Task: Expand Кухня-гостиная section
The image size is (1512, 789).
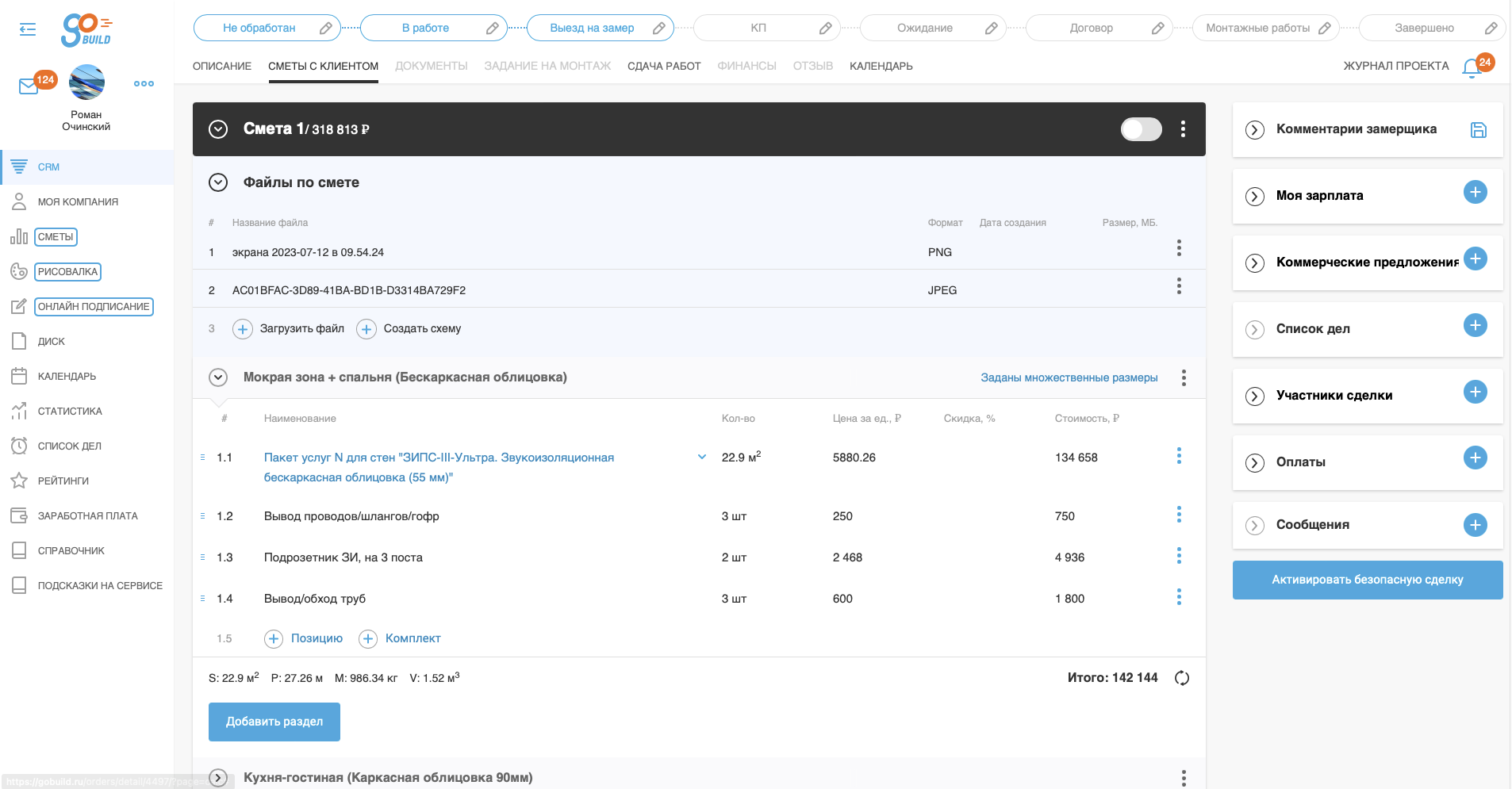Action: [218, 778]
